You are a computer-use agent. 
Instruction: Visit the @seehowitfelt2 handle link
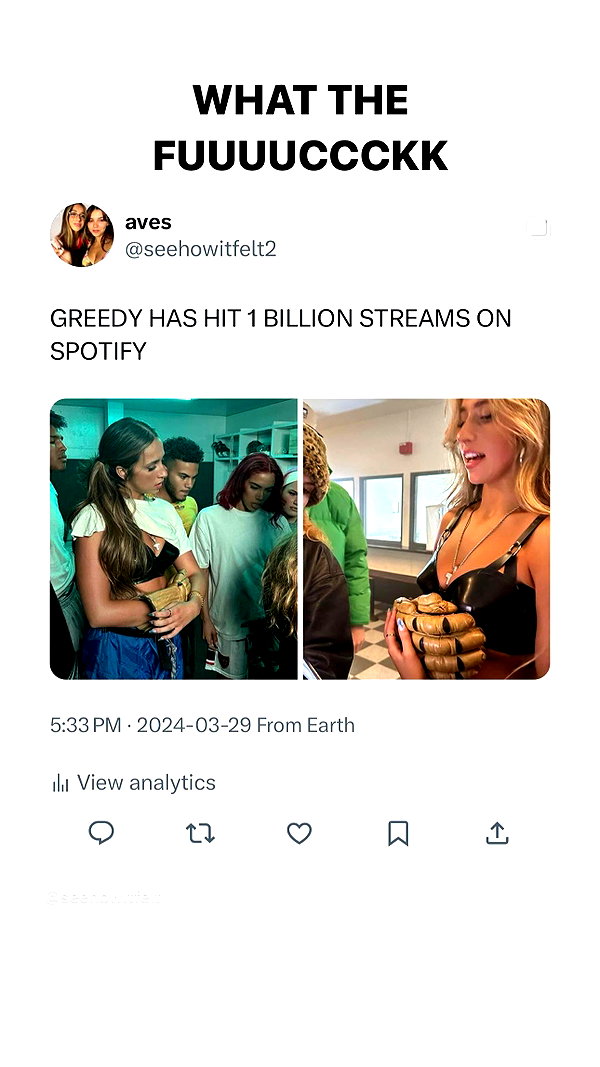tap(201, 249)
